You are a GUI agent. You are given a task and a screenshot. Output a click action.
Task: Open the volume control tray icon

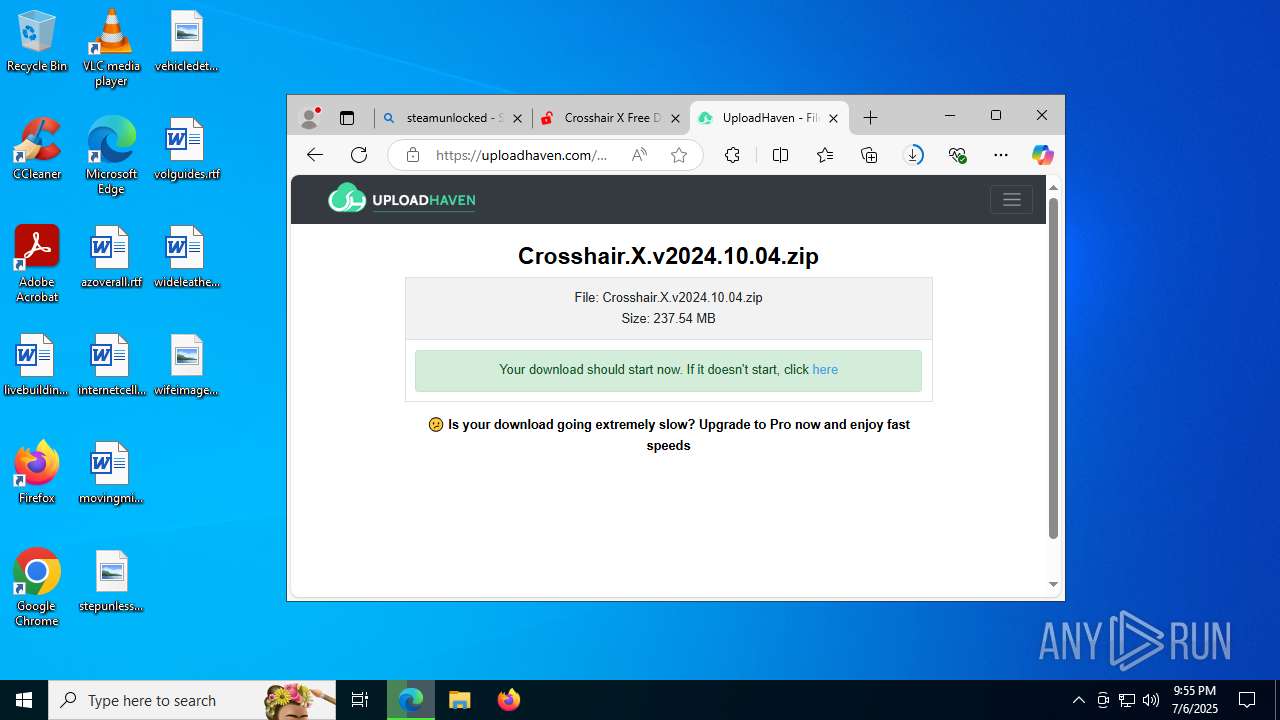click(1150, 700)
